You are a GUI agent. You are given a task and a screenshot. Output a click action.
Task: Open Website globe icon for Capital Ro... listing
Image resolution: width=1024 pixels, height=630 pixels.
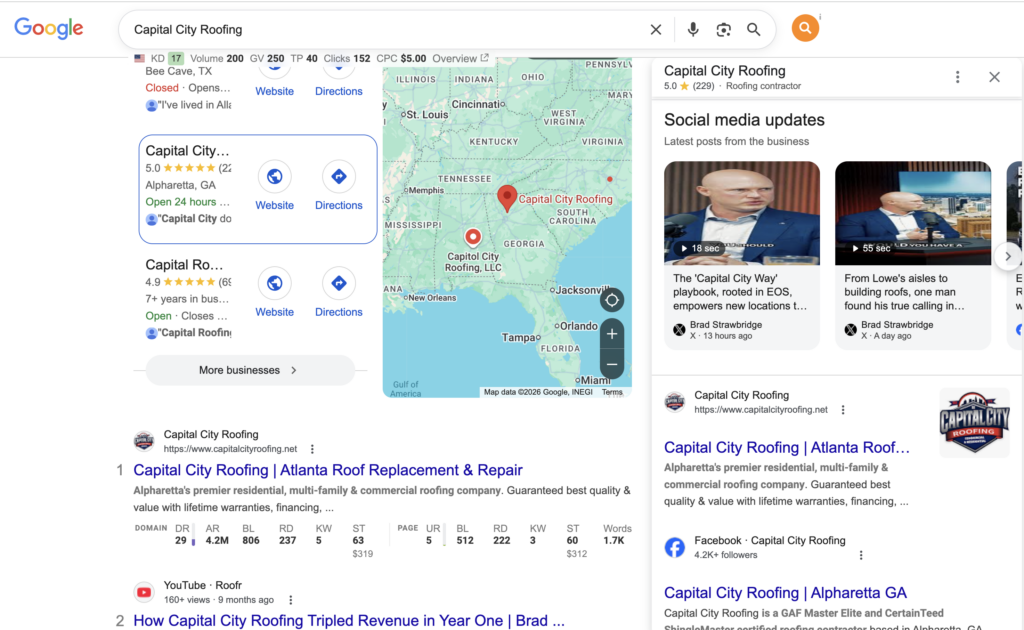[x=274, y=283]
